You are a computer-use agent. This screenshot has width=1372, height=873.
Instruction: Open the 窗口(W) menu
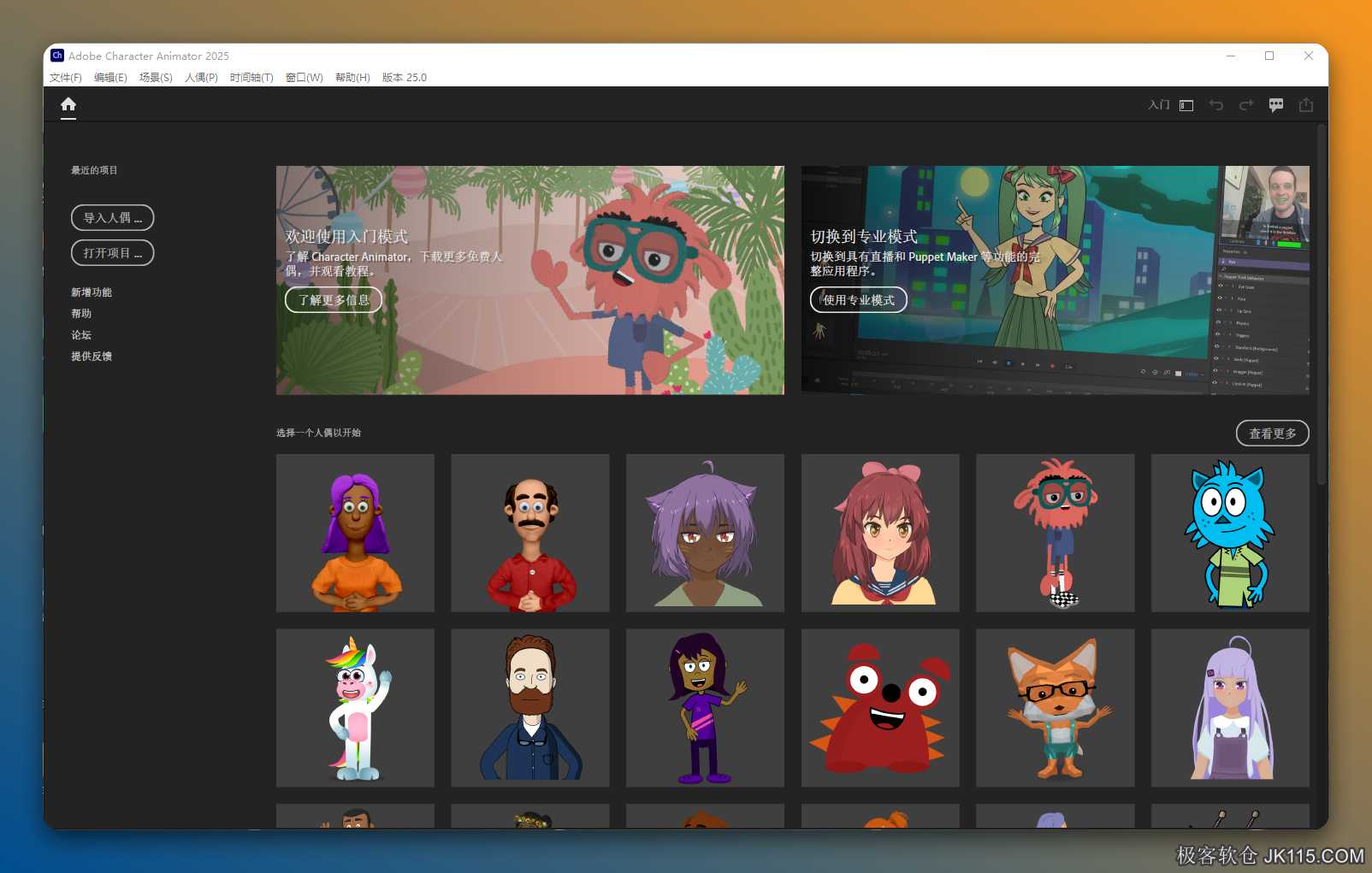click(305, 77)
